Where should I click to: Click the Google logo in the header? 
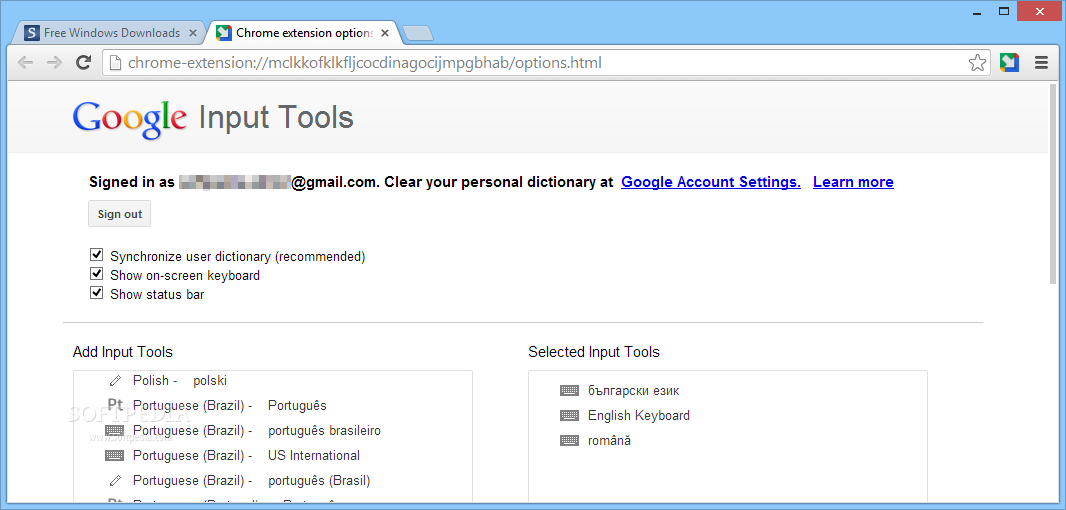tap(129, 118)
